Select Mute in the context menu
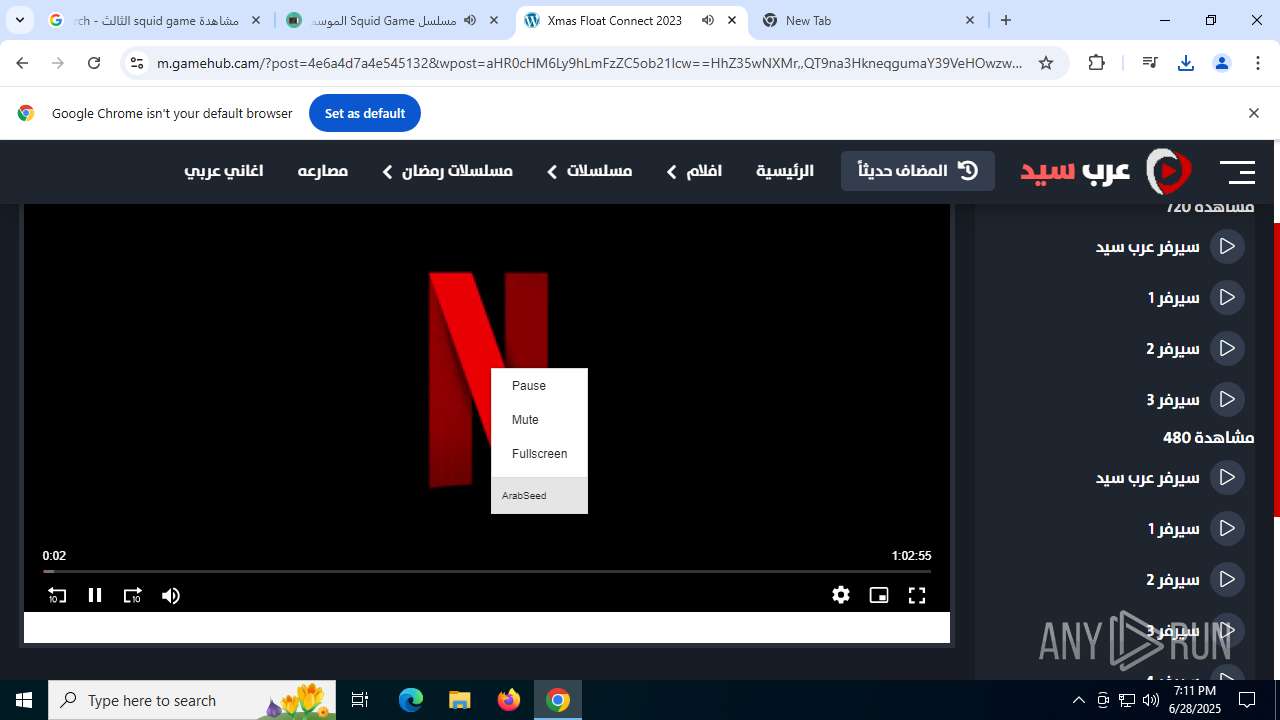Viewport: 1280px width, 720px height. 539,420
